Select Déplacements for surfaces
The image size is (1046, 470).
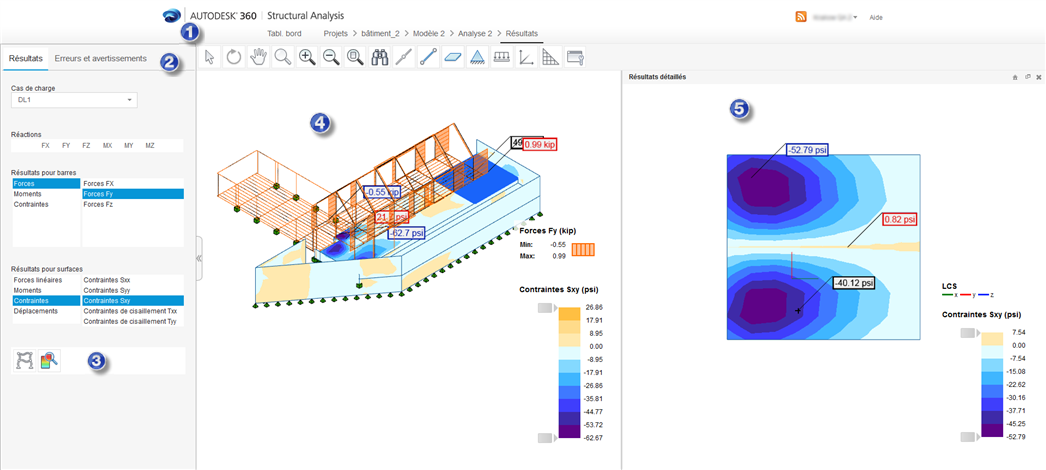tap(46, 311)
